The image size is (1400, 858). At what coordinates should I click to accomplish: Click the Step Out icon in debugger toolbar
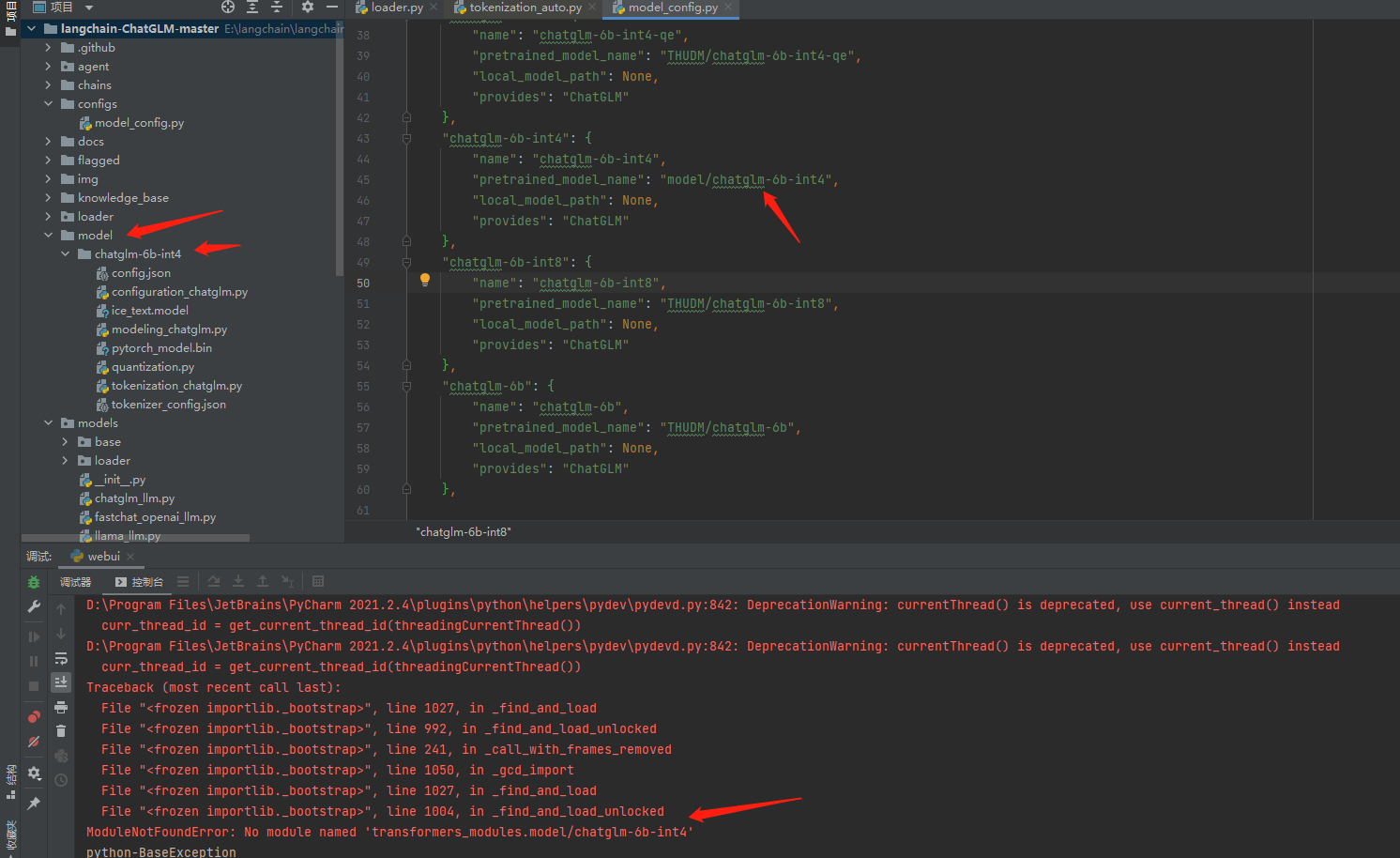pyautogui.click(x=263, y=582)
